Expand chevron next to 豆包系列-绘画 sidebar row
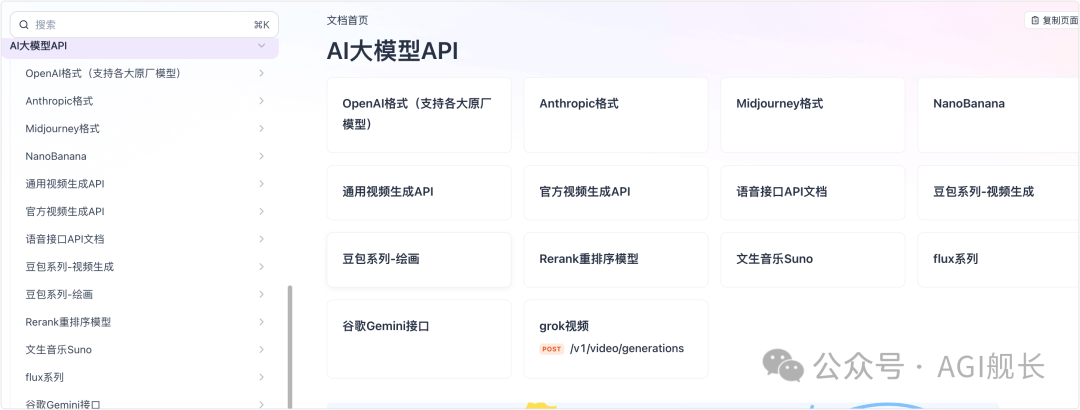 coord(262,294)
